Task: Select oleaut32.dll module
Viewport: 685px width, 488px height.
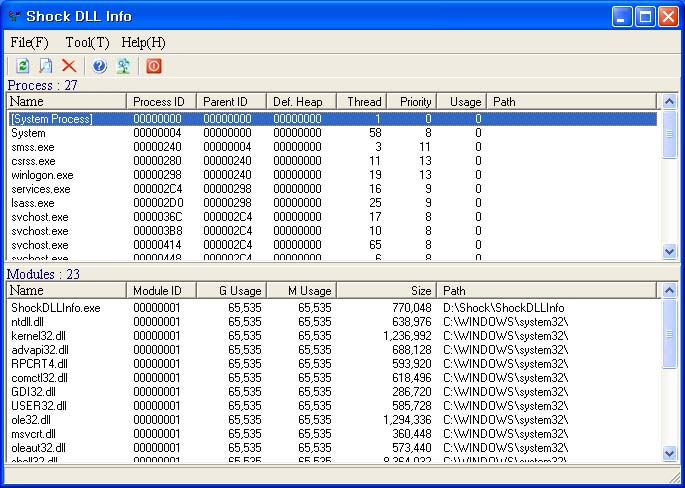Action: tap(332, 448)
